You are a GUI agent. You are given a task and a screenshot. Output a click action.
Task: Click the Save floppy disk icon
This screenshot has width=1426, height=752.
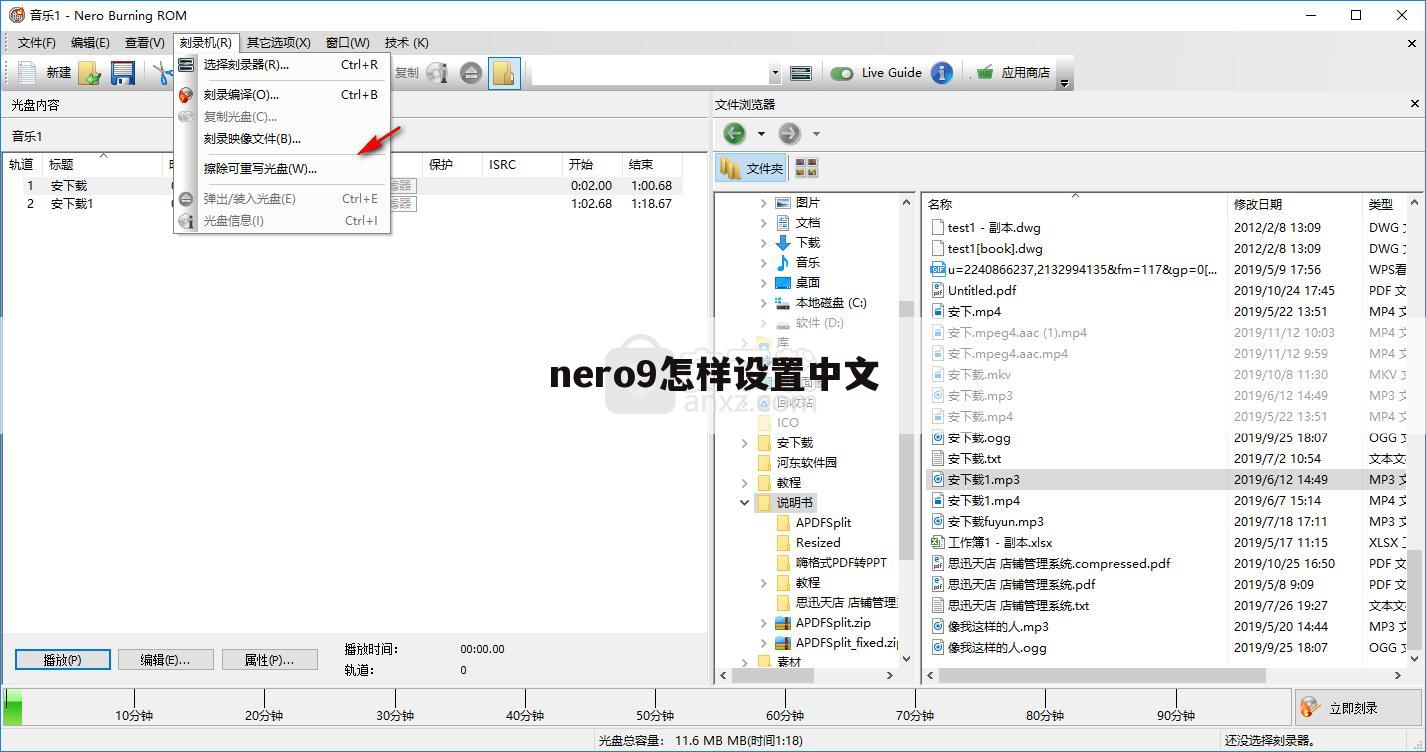pos(122,73)
